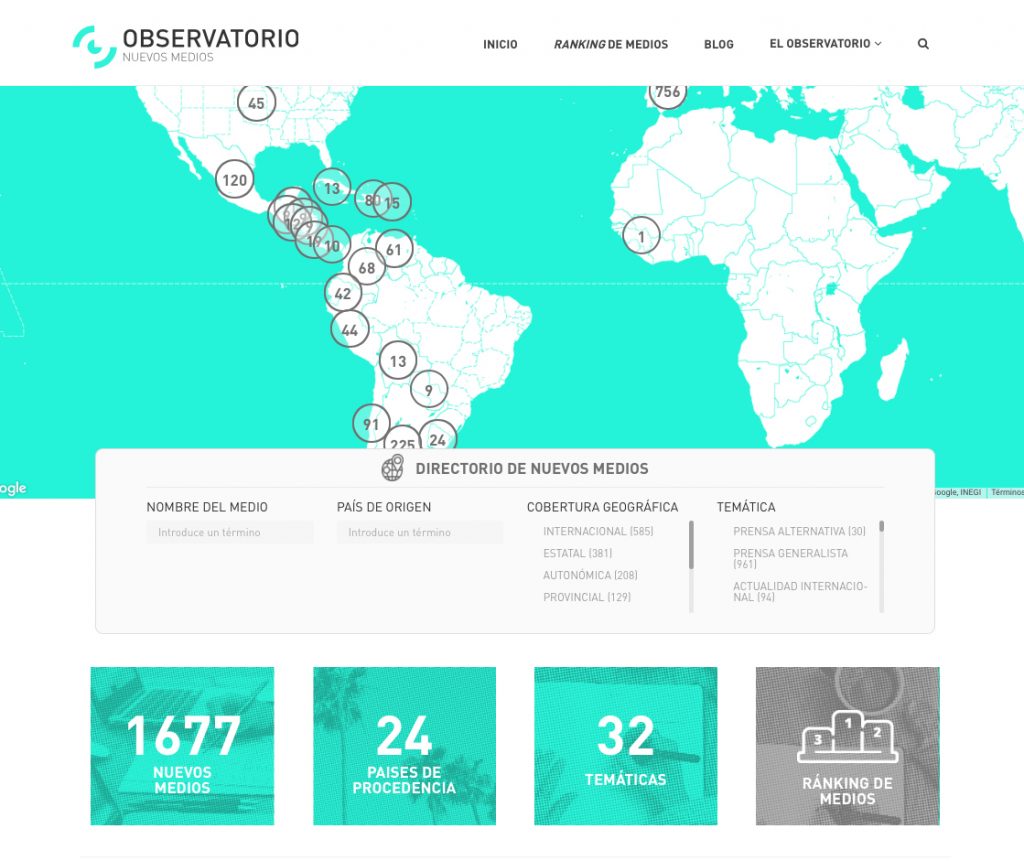This screenshot has height=861, width=1024.
Task: Open the map cluster marker labeled 45
Action: click(x=256, y=103)
